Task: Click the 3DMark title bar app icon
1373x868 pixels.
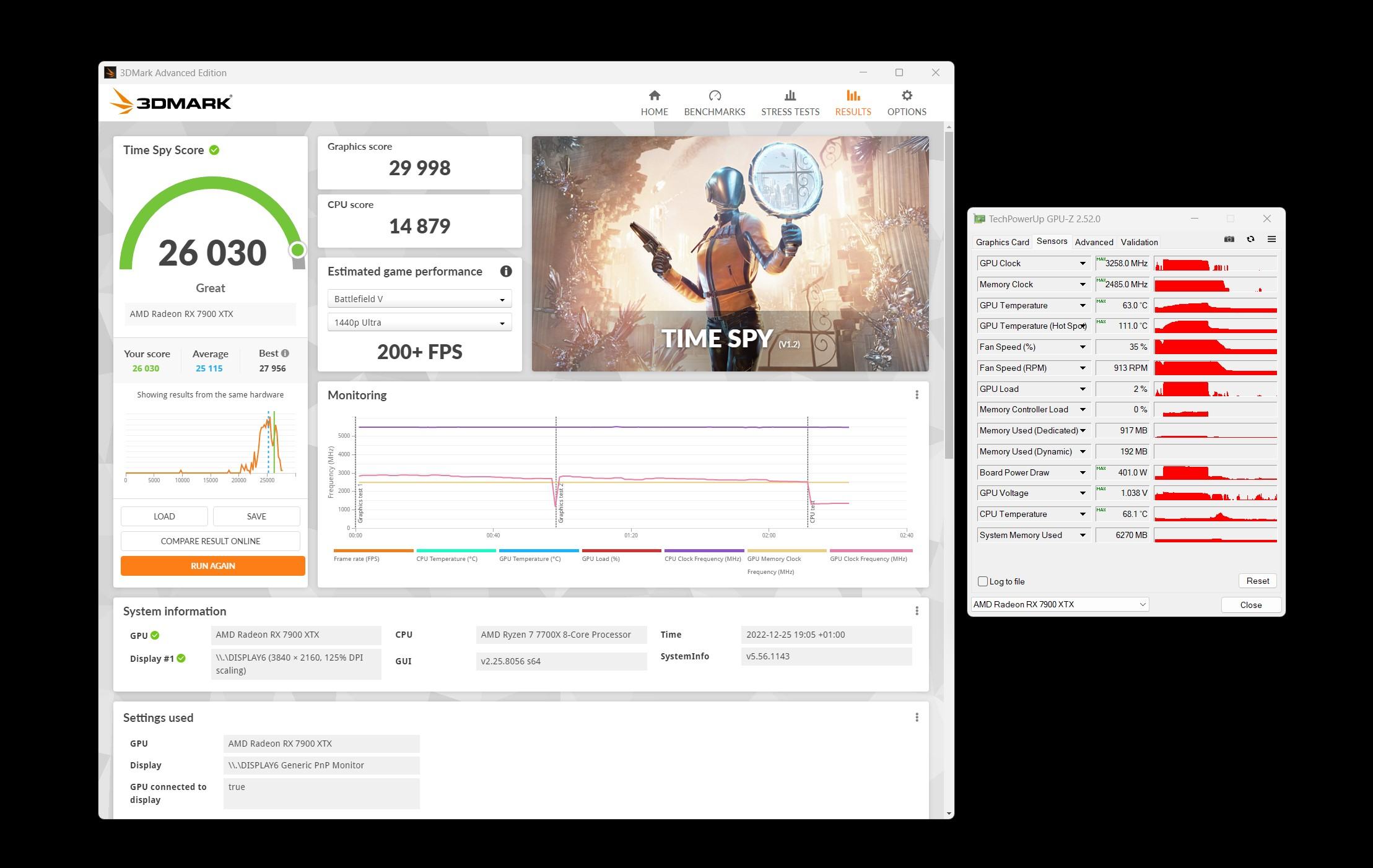Action: coord(110,72)
